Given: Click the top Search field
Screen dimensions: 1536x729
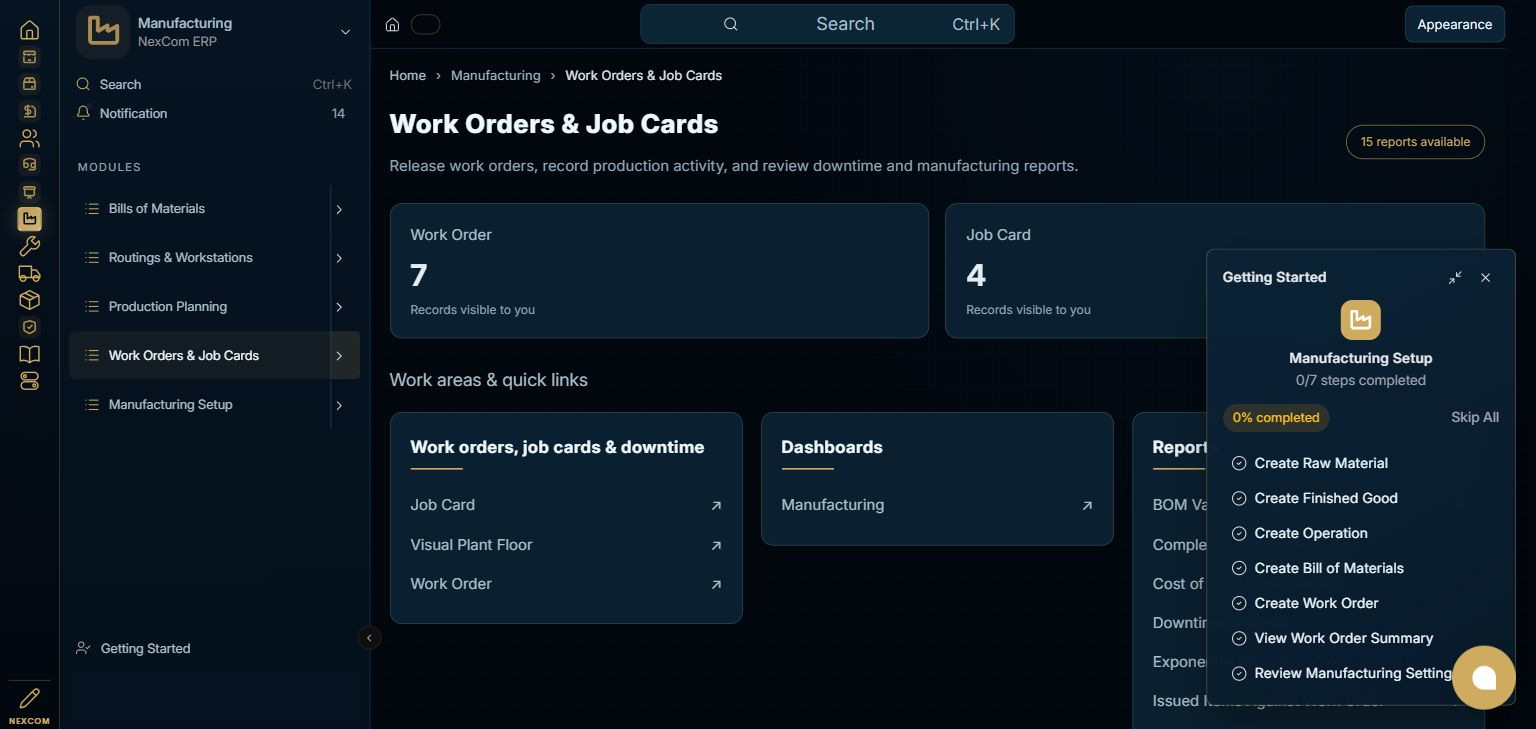Looking at the screenshot, I should (827, 24).
